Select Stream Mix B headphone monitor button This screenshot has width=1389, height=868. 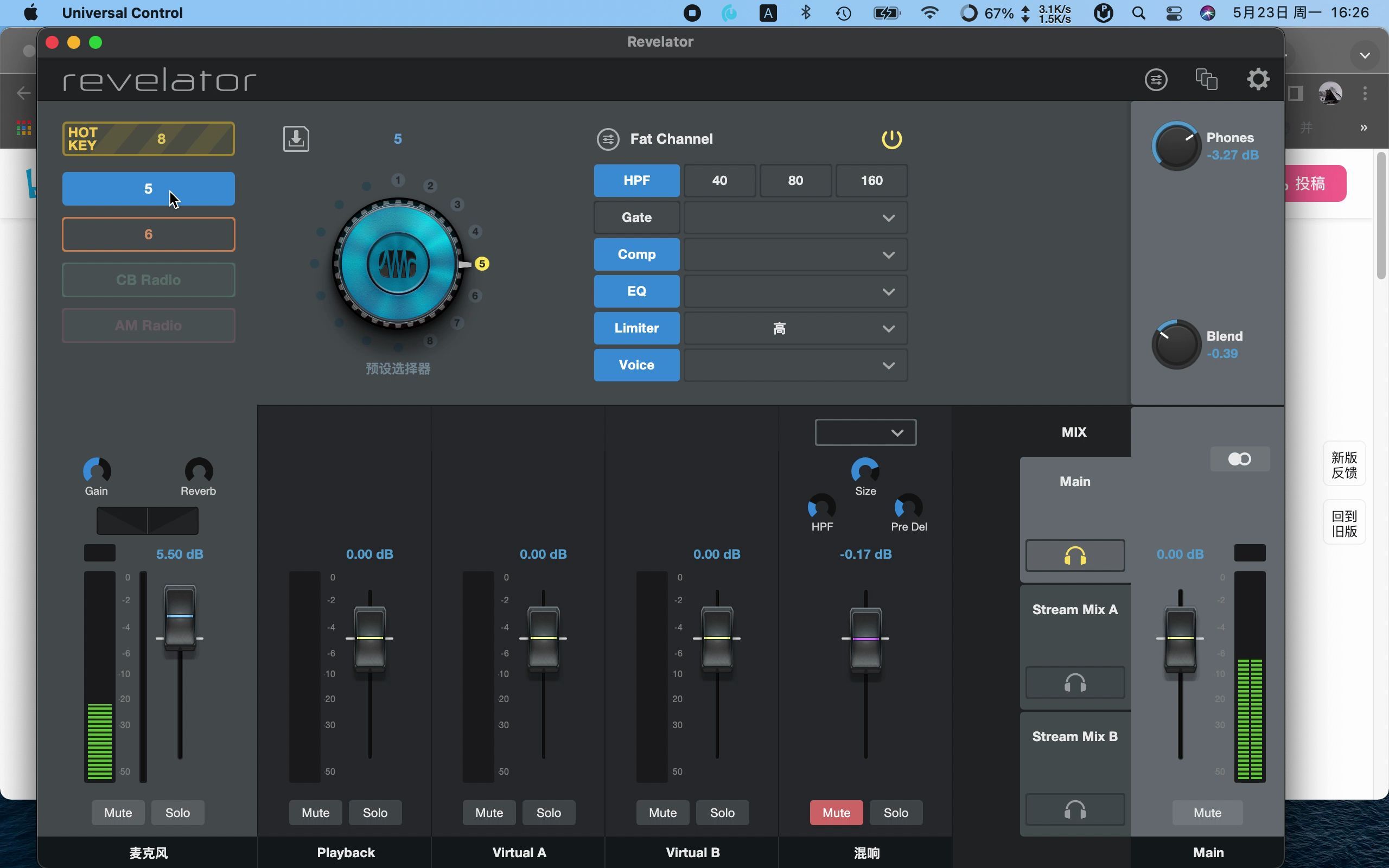(x=1075, y=809)
